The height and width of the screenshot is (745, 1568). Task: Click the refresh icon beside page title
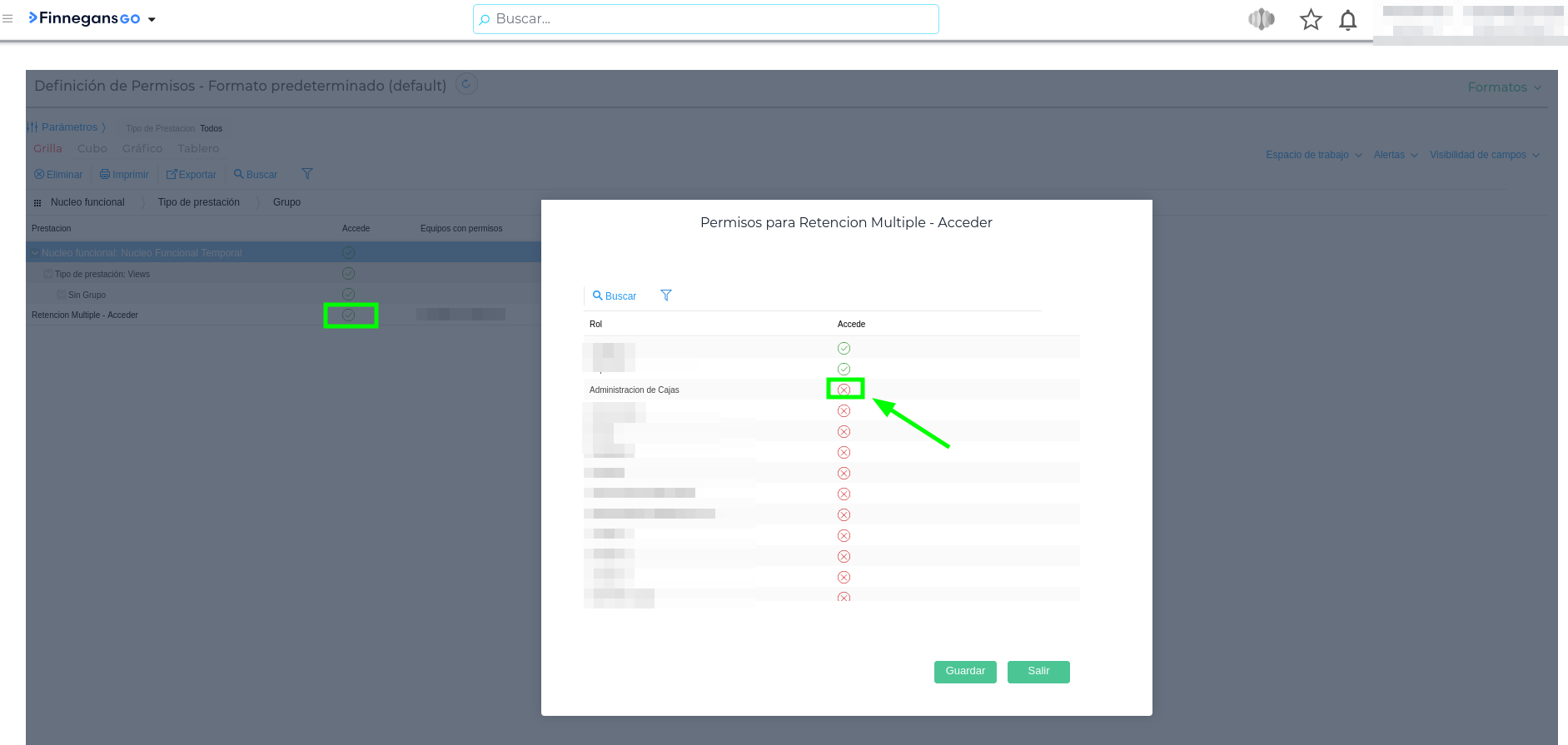[x=466, y=84]
